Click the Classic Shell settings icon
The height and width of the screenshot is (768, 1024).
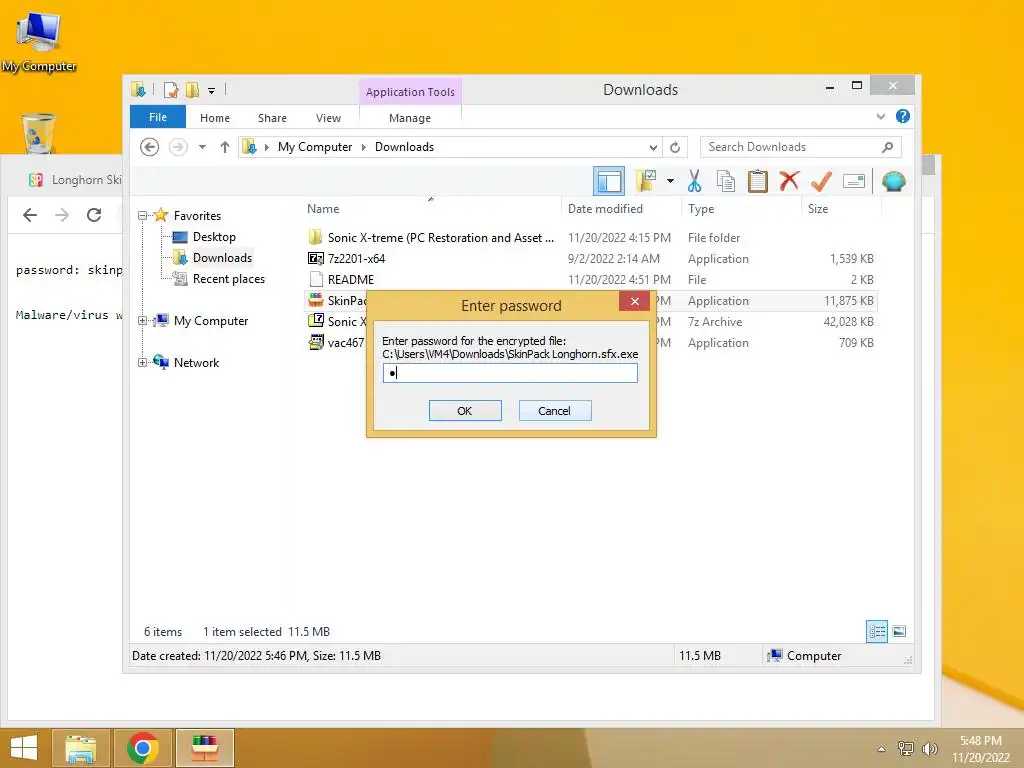point(893,181)
